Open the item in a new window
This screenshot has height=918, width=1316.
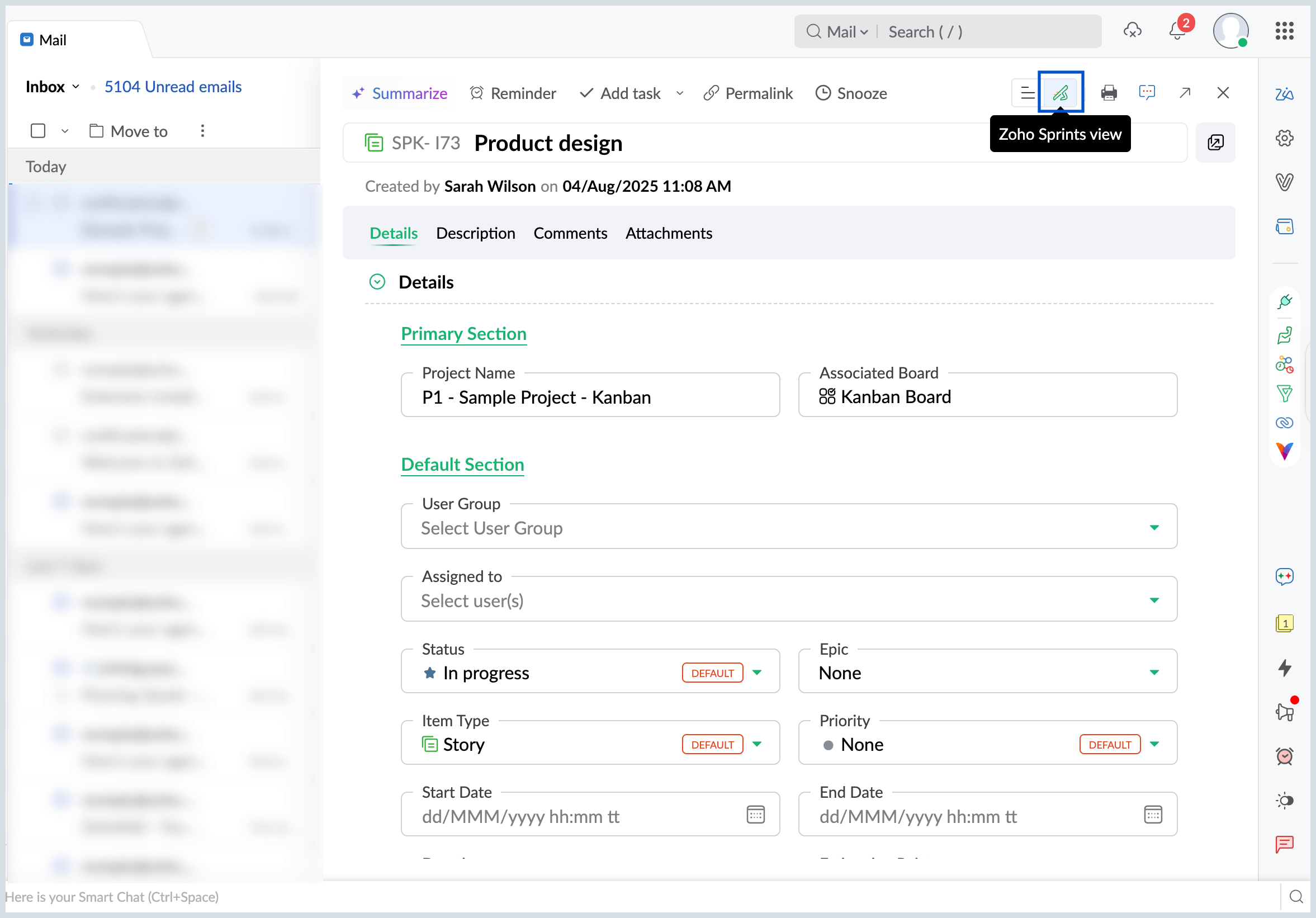click(x=1185, y=92)
